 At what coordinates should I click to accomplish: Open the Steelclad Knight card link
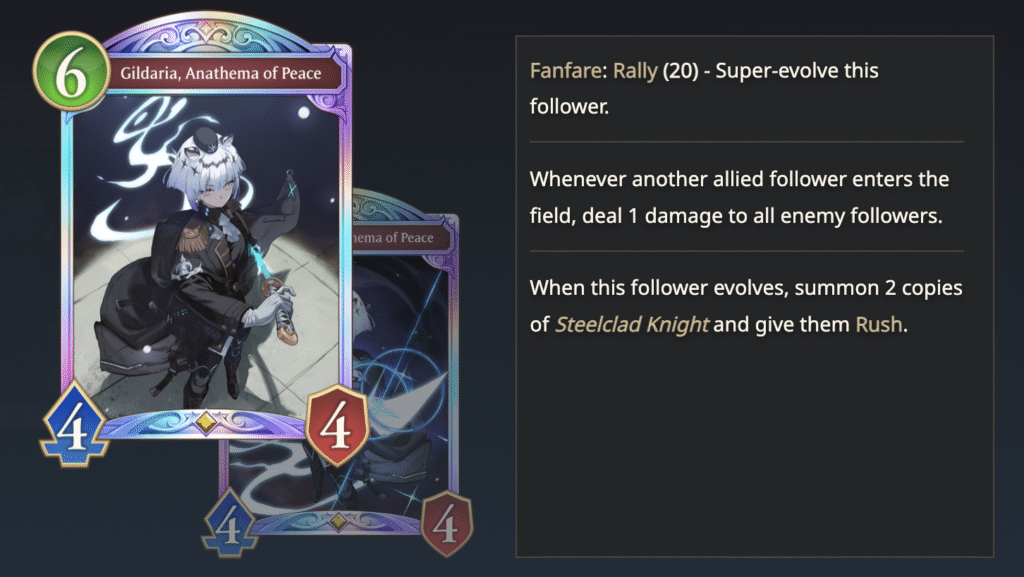pyautogui.click(x=632, y=324)
